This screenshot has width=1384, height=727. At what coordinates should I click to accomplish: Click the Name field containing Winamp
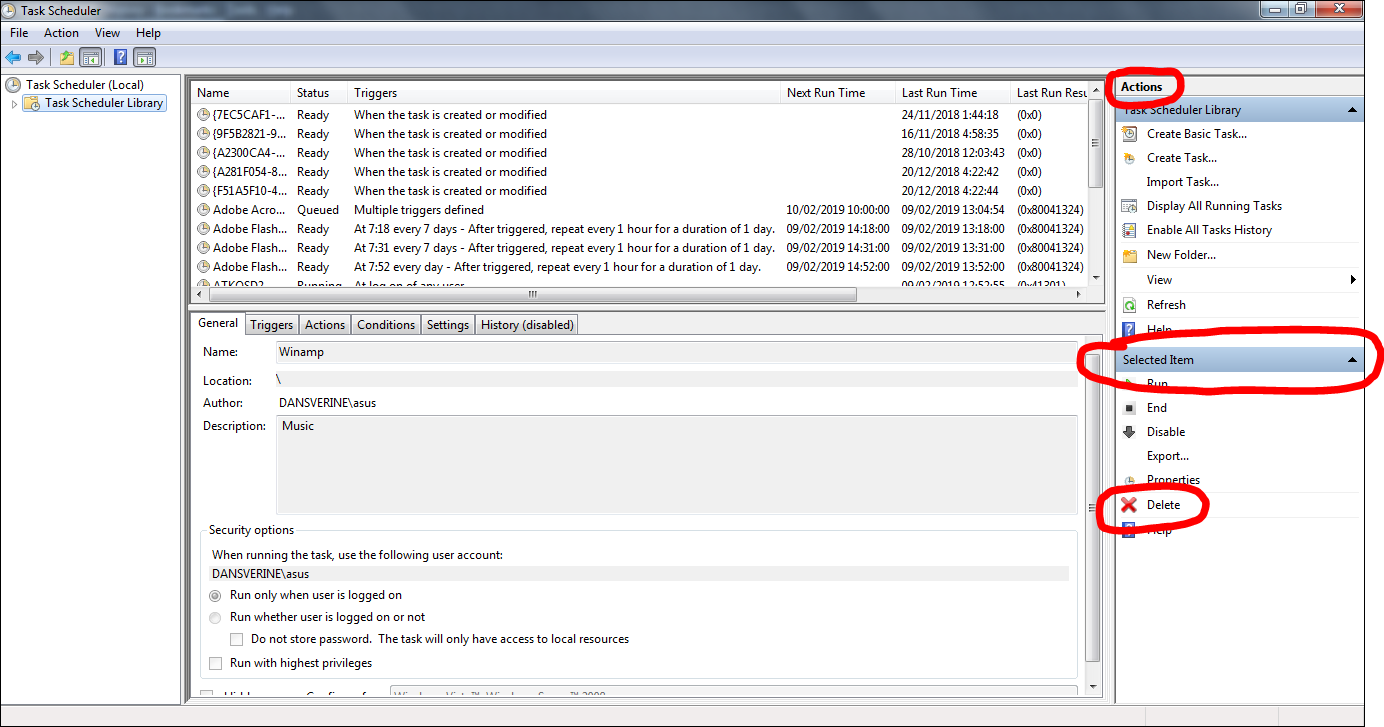[676, 352]
